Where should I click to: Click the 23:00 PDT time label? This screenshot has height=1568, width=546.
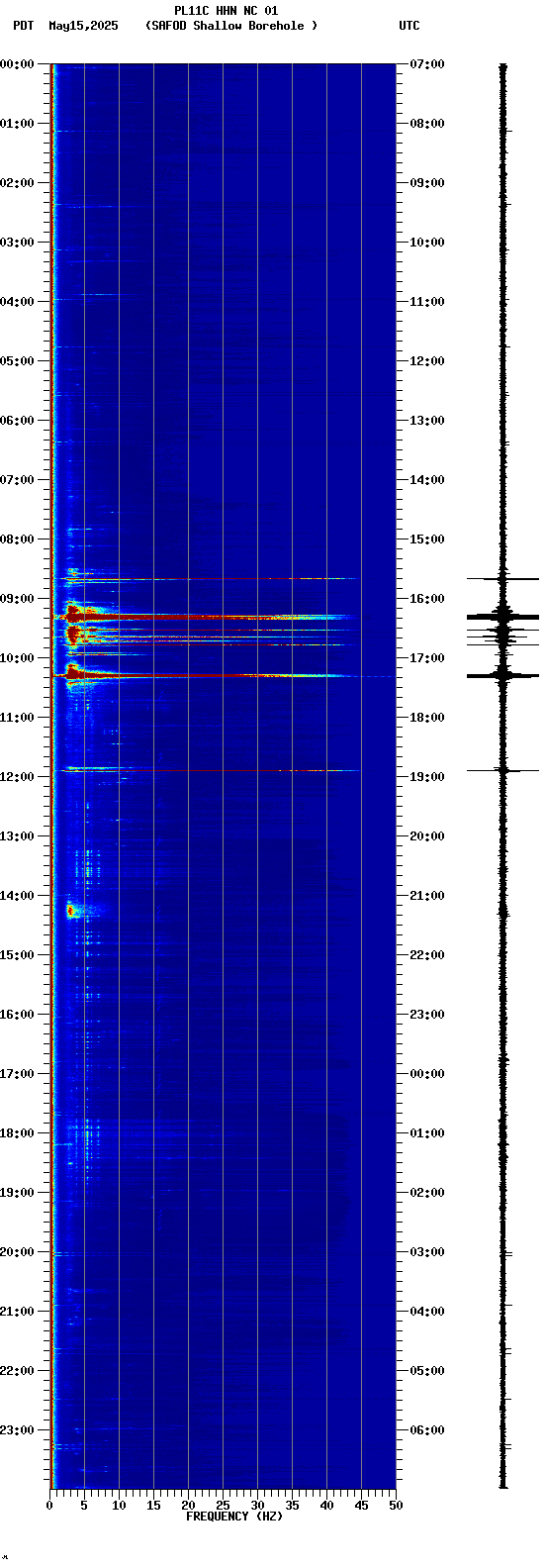[17, 1430]
